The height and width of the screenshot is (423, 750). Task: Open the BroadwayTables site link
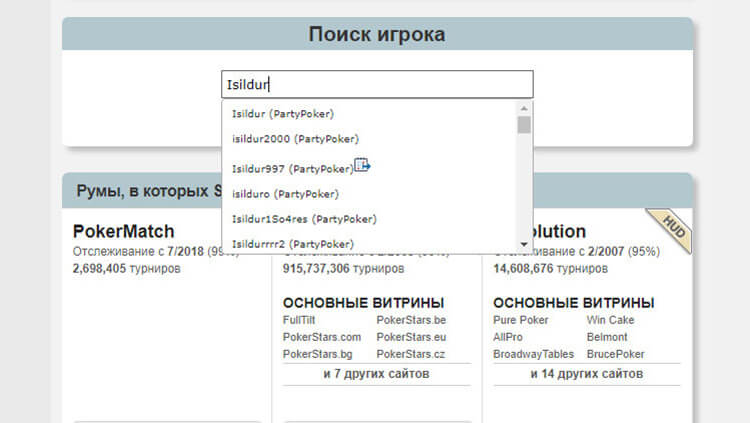click(533, 355)
